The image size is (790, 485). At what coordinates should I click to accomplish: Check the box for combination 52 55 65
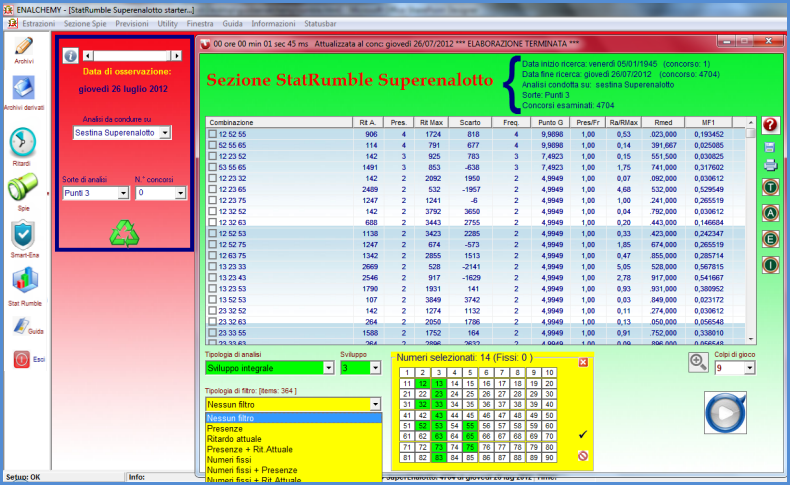(213, 146)
